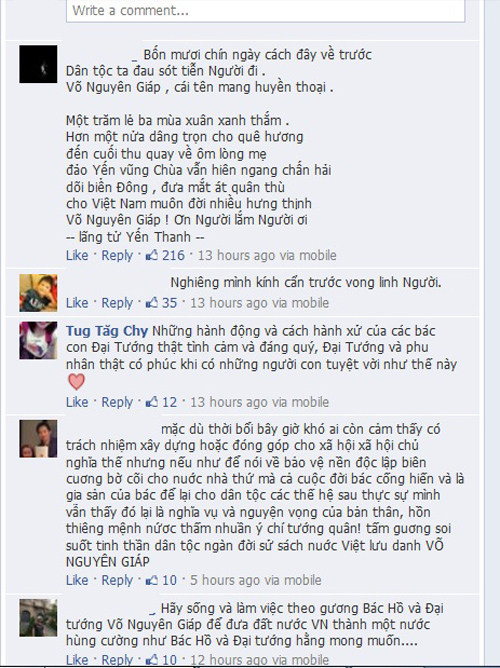Screen dimensions: 500x668
Task: Open the Tug Tăg Chy profile link
Action: coord(107,331)
